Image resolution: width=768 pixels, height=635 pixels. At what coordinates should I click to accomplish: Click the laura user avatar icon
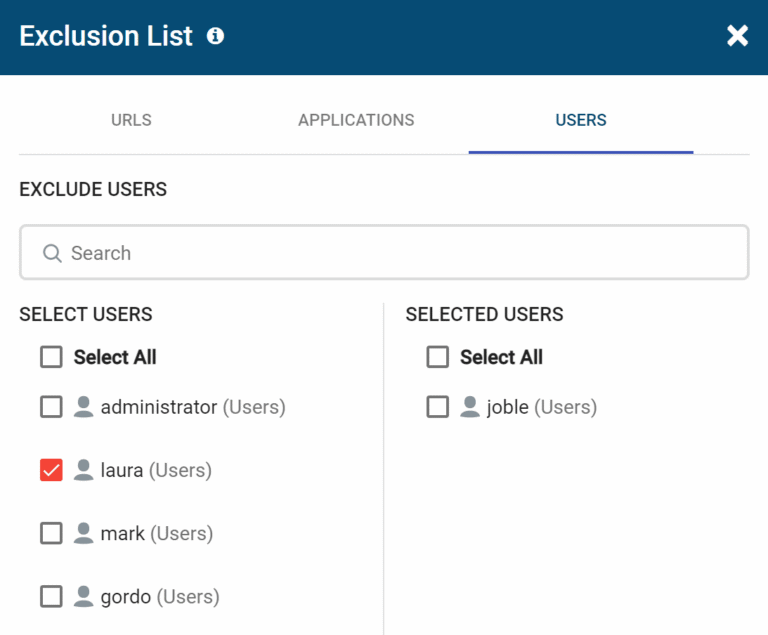point(83,470)
